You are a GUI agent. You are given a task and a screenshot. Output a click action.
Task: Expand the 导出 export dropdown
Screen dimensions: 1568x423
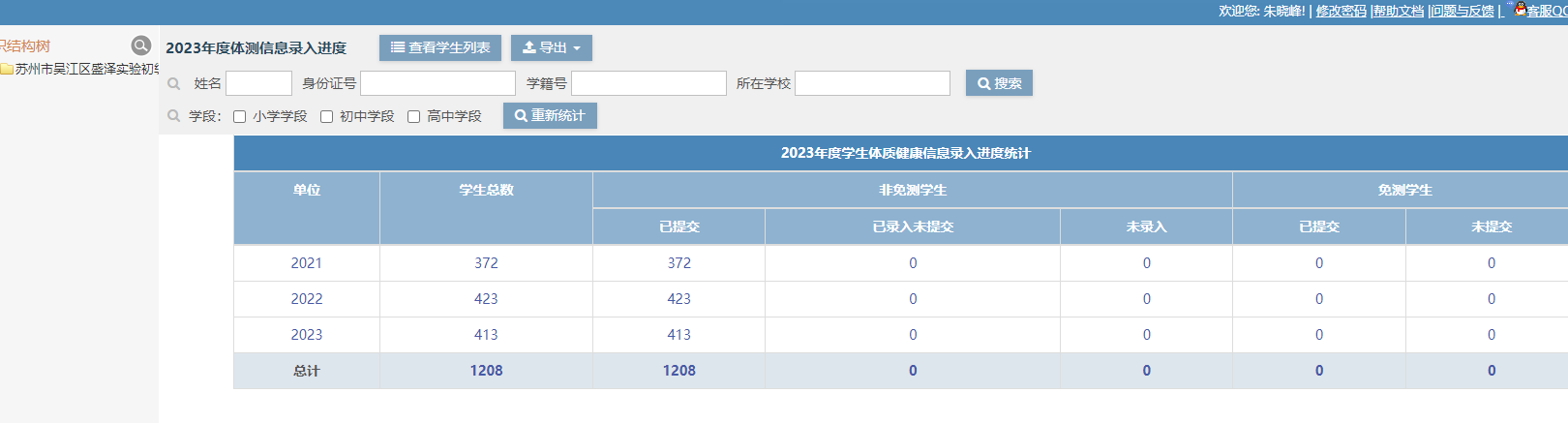pyautogui.click(x=551, y=47)
